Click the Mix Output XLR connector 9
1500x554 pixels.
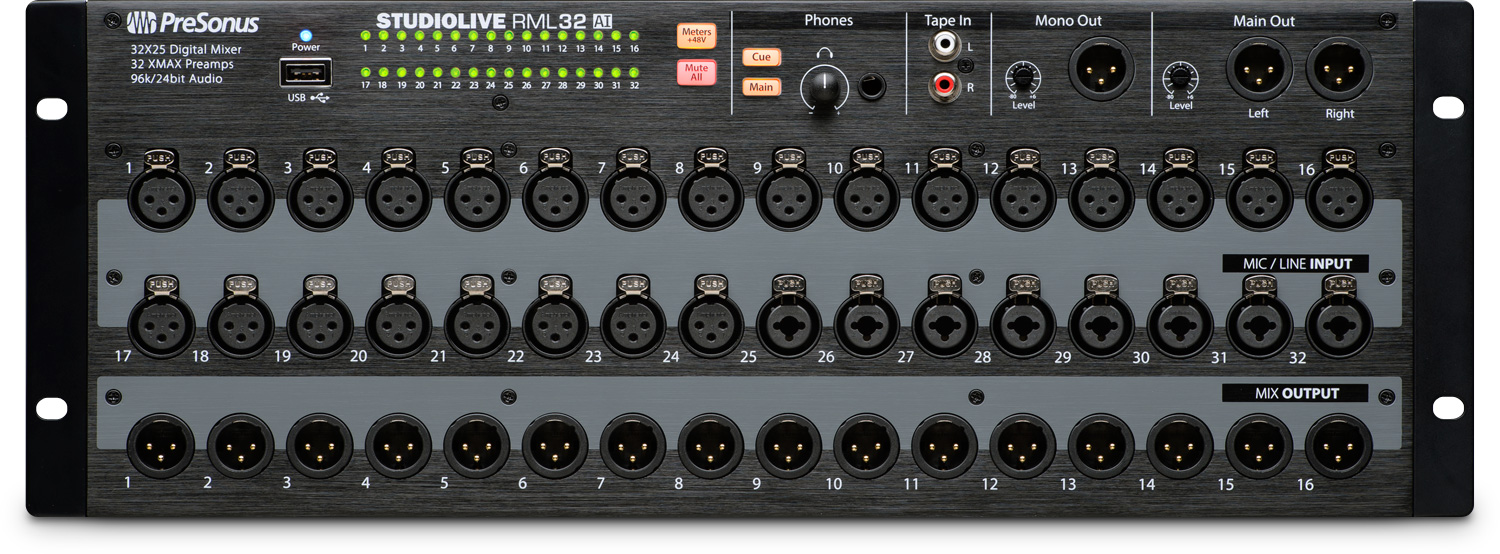point(789,445)
